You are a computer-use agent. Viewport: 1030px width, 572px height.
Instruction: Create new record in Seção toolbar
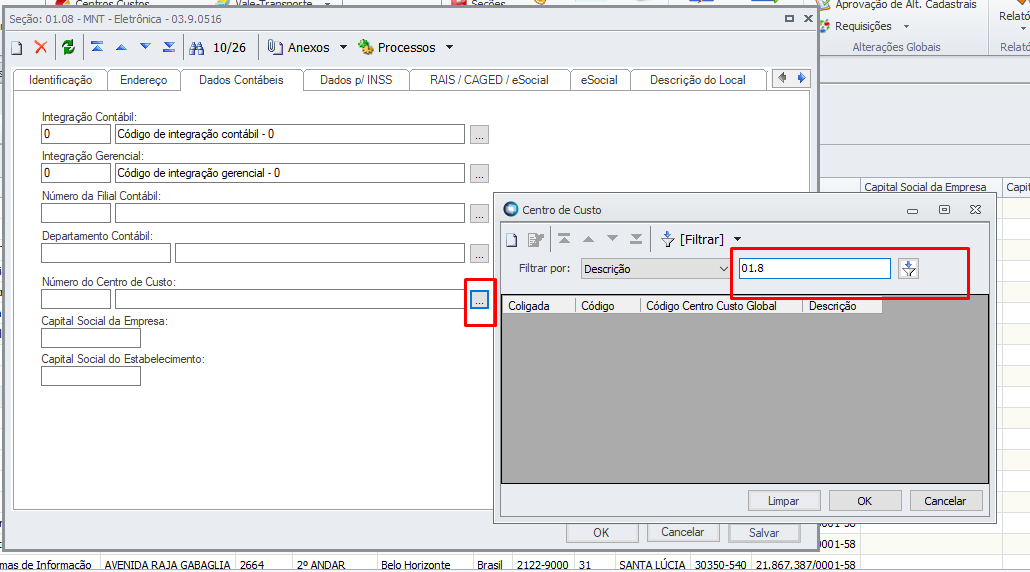pos(16,47)
